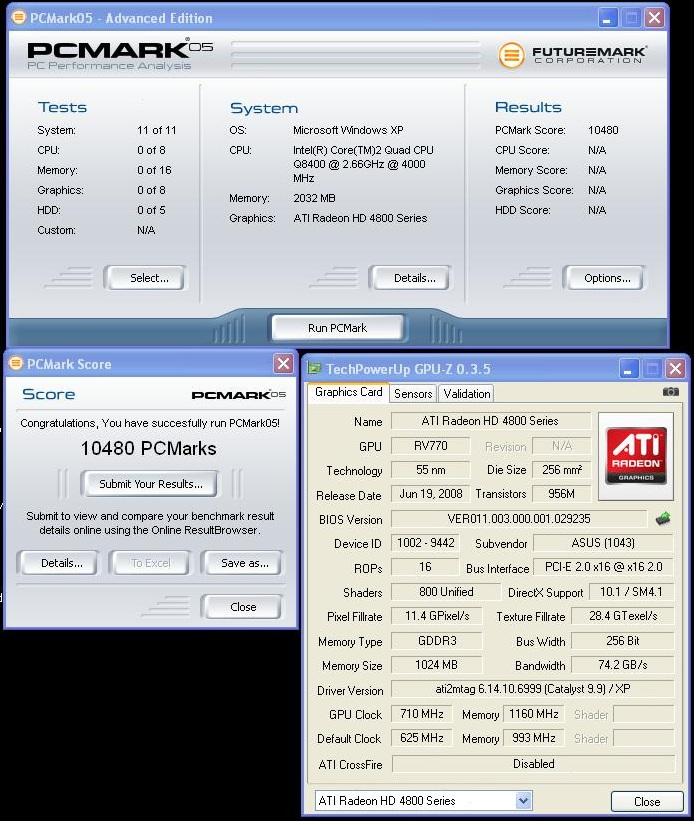This screenshot has width=696, height=825.
Task: Click the GPU-Z screenshot camera icon
Action: click(671, 393)
